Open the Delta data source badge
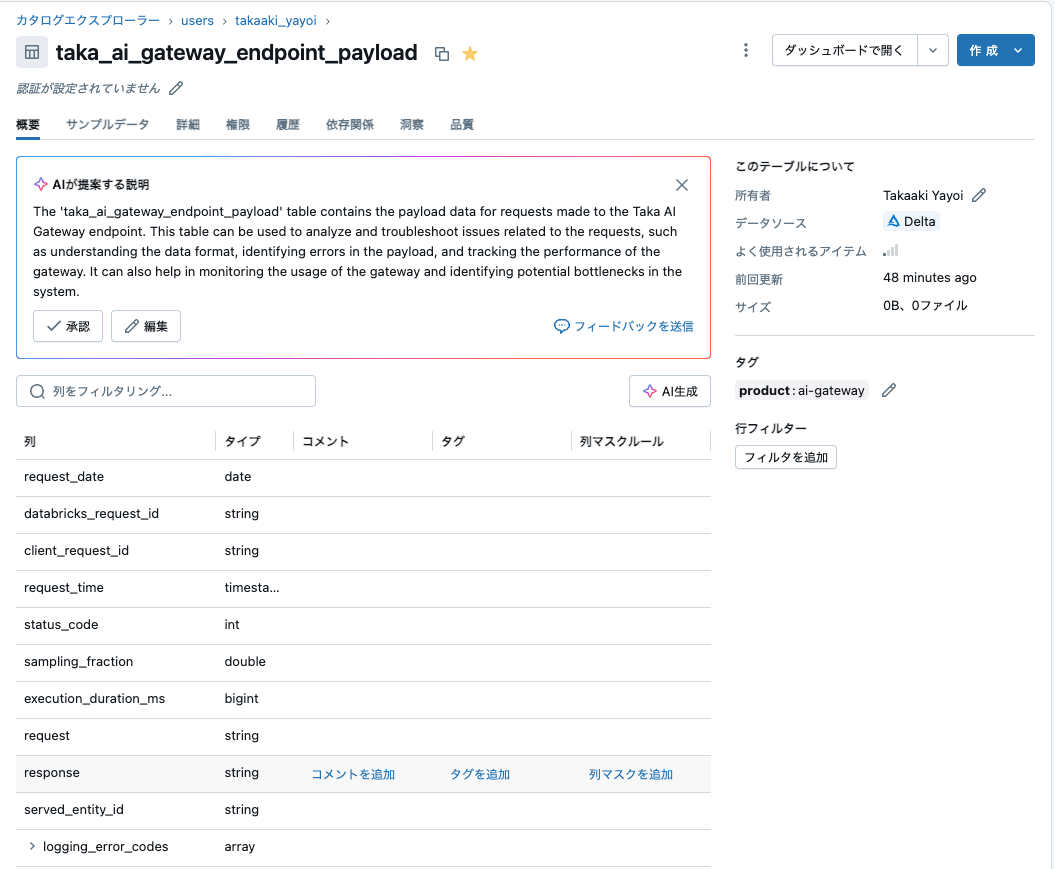 coord(910,222)
